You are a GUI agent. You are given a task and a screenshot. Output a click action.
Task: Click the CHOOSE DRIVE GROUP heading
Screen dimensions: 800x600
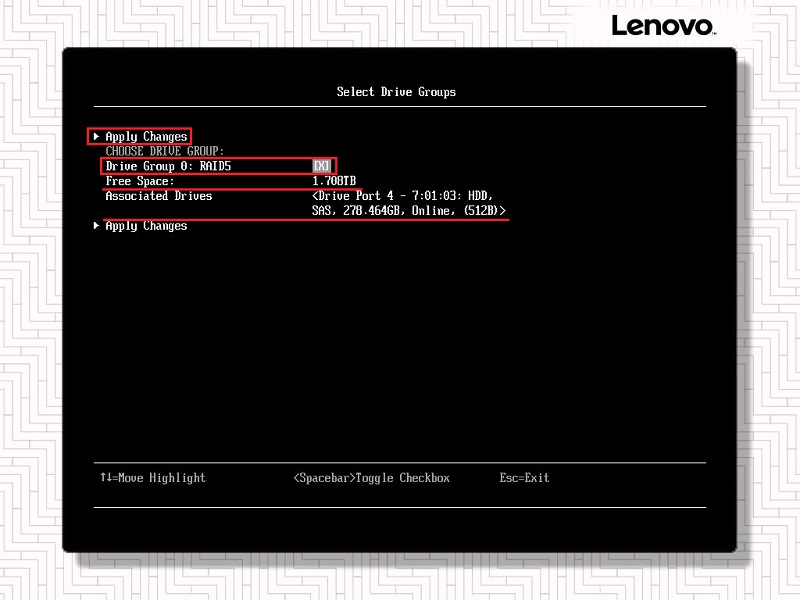[165, 151]
